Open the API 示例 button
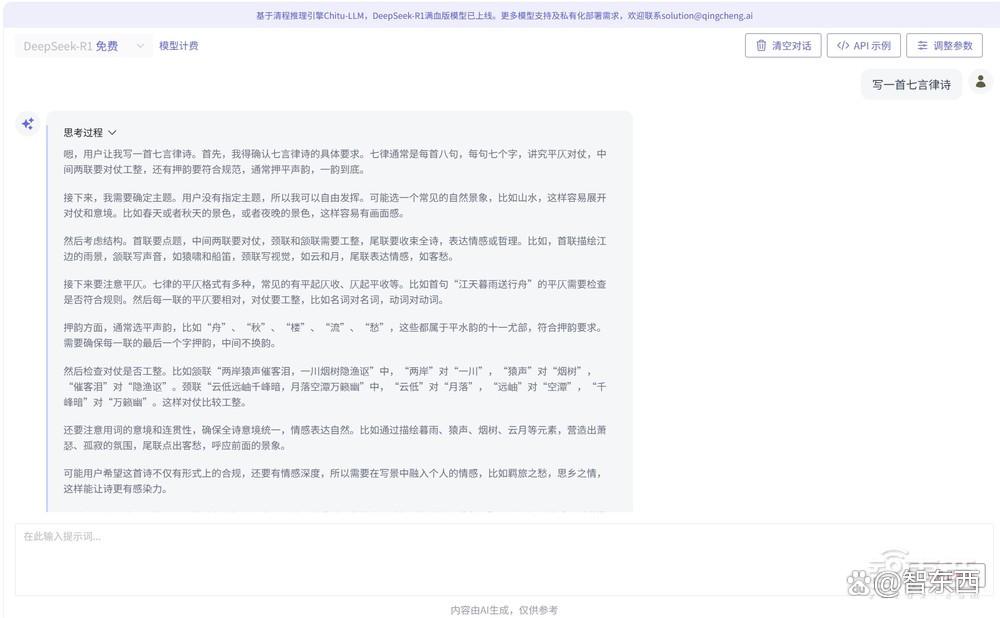The height and width of the screenshot is (618, 1000). tap(864, 45)
